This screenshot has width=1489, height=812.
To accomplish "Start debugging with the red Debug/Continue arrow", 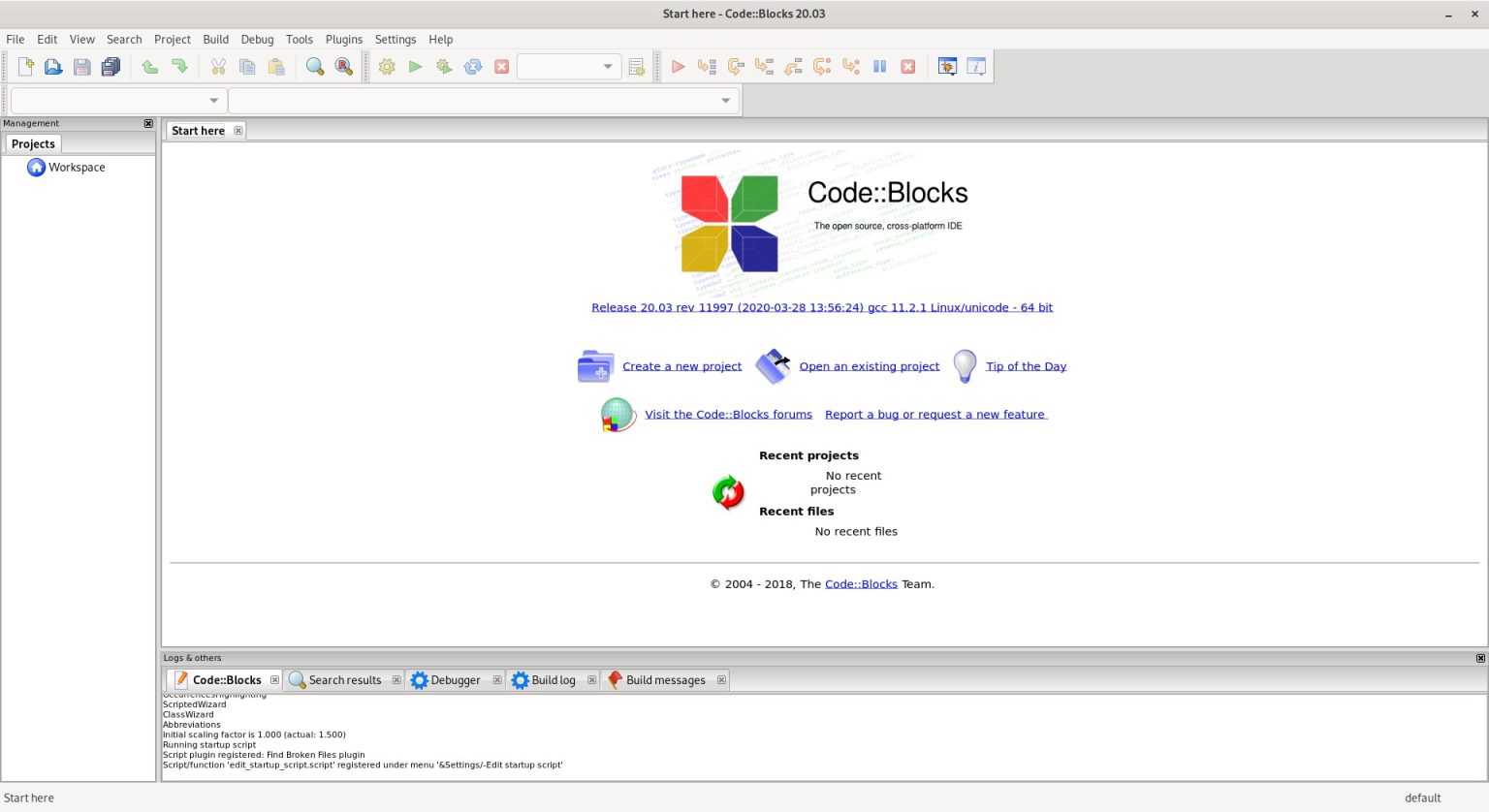I will click(679, 67).
